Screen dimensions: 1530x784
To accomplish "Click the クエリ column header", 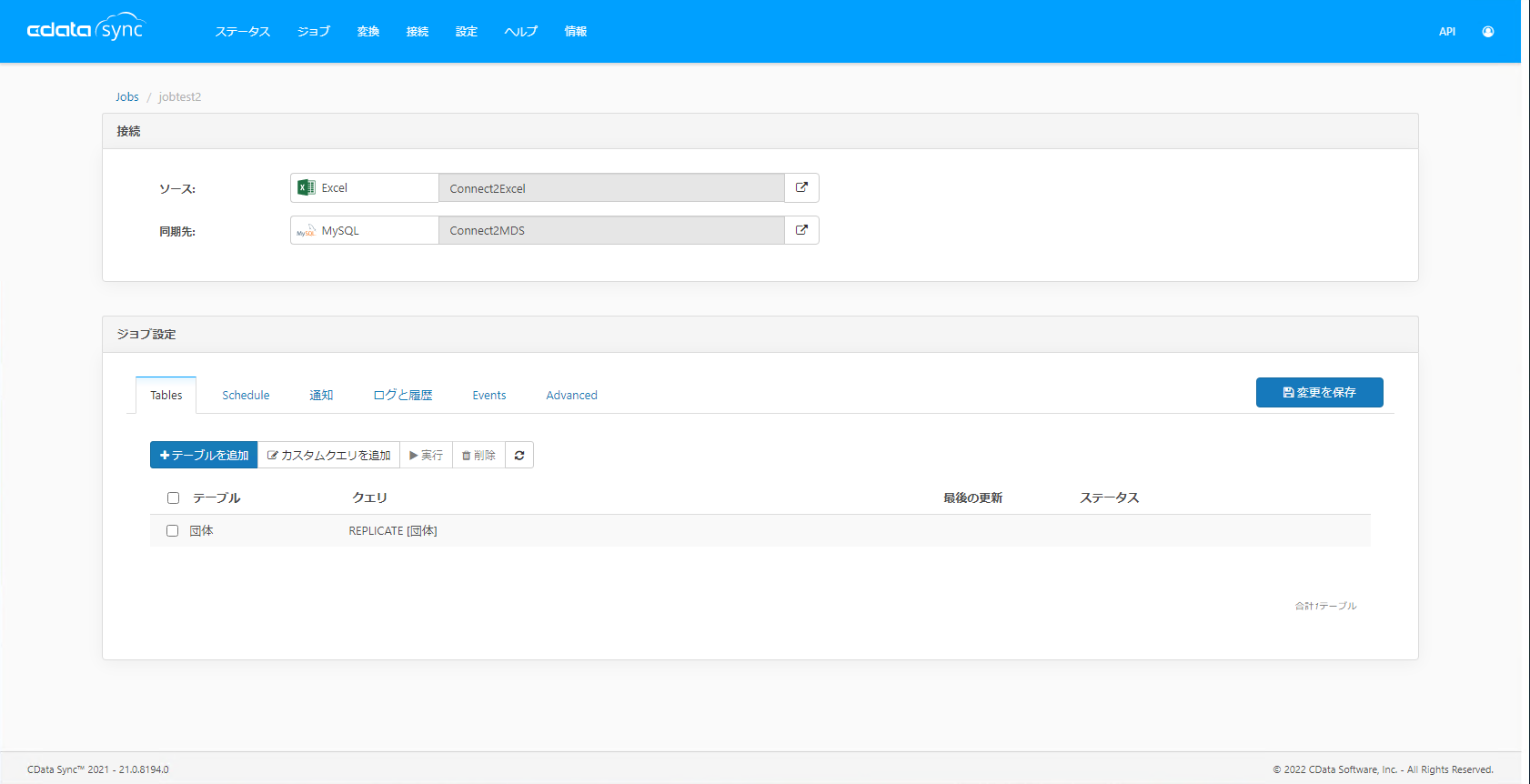I will (x=370, y=498).
